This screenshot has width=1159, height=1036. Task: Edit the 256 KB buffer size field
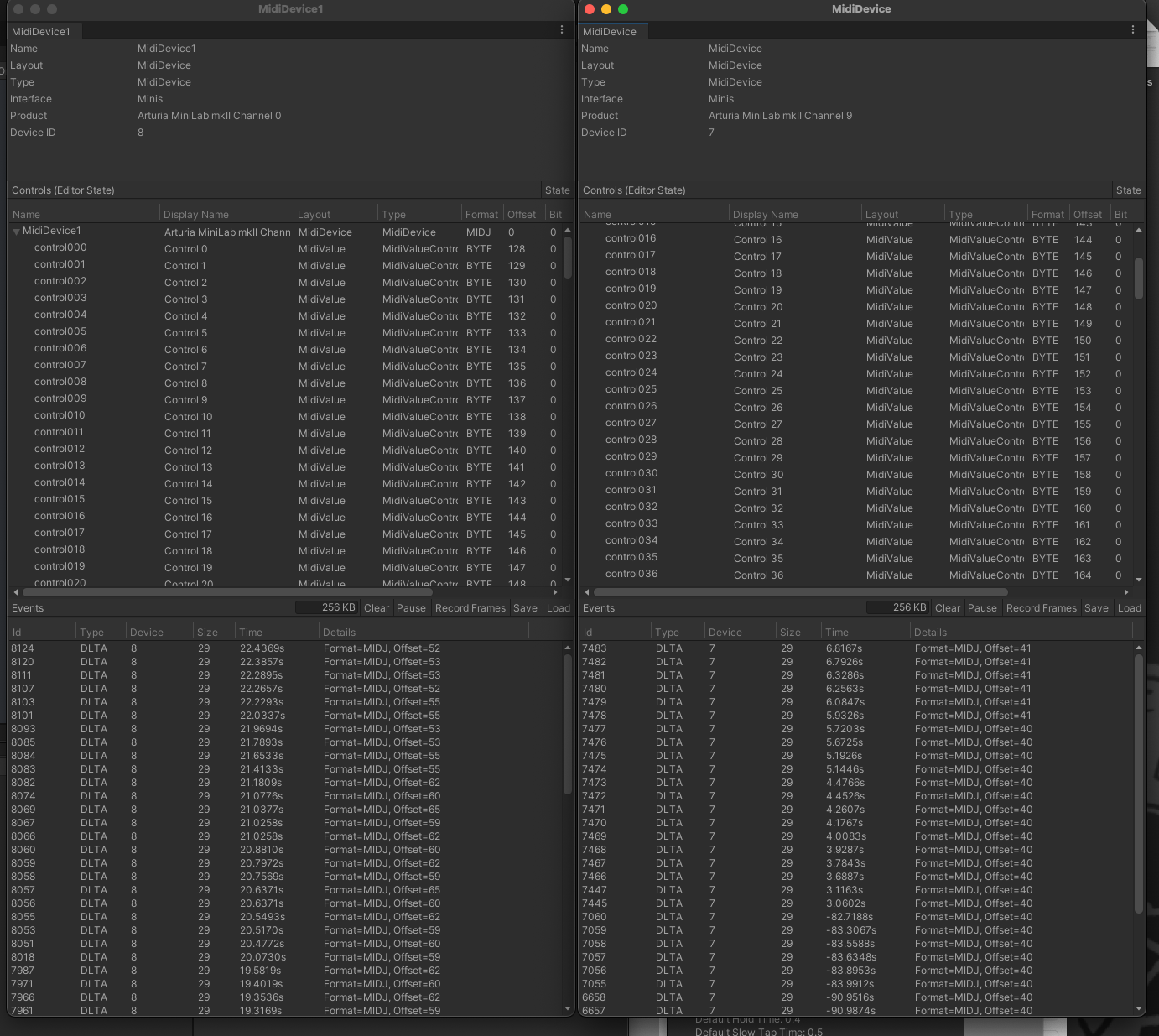pyautogui.click(x=329, y=607)
